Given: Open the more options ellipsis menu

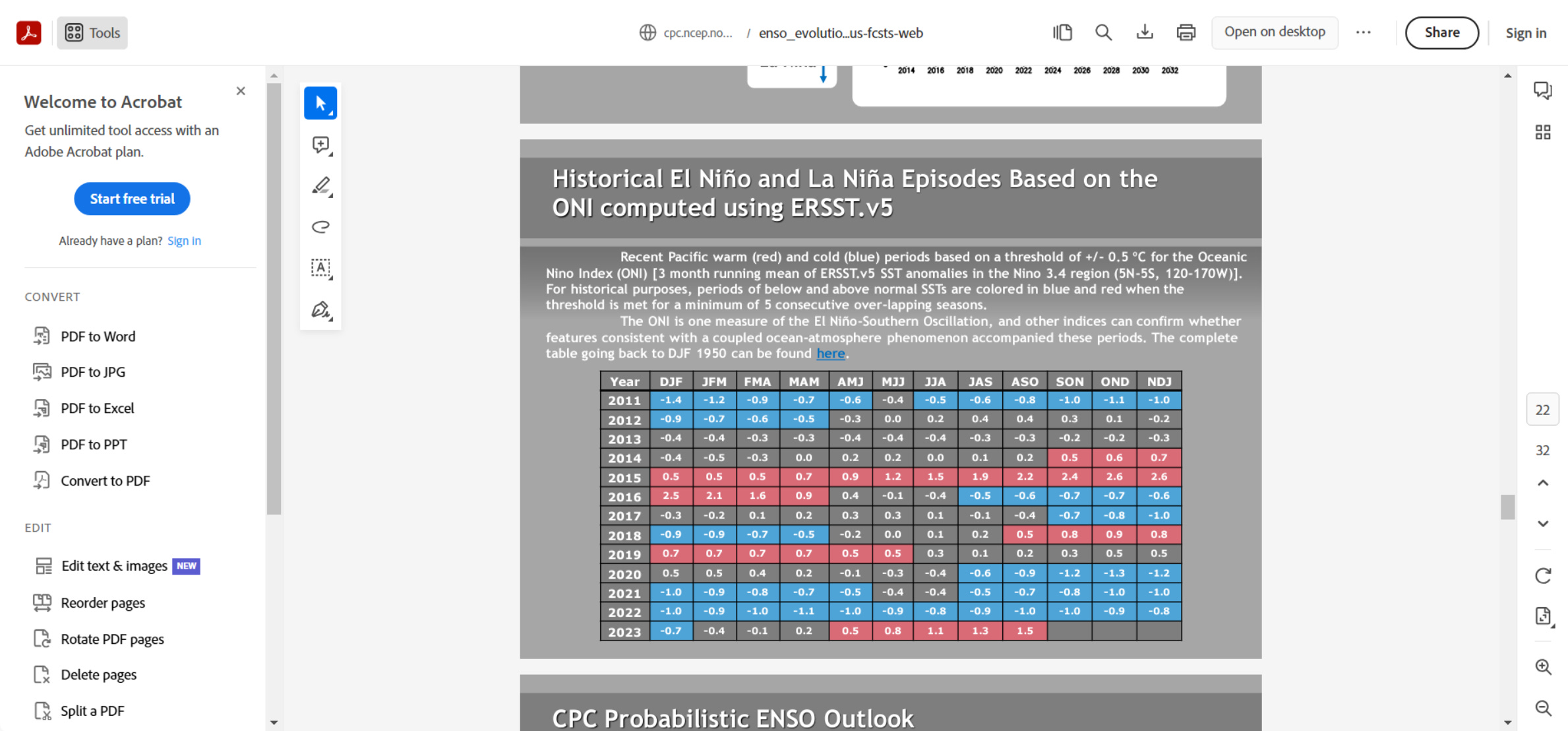Looking at the screenshot, I should [1363, 32].
